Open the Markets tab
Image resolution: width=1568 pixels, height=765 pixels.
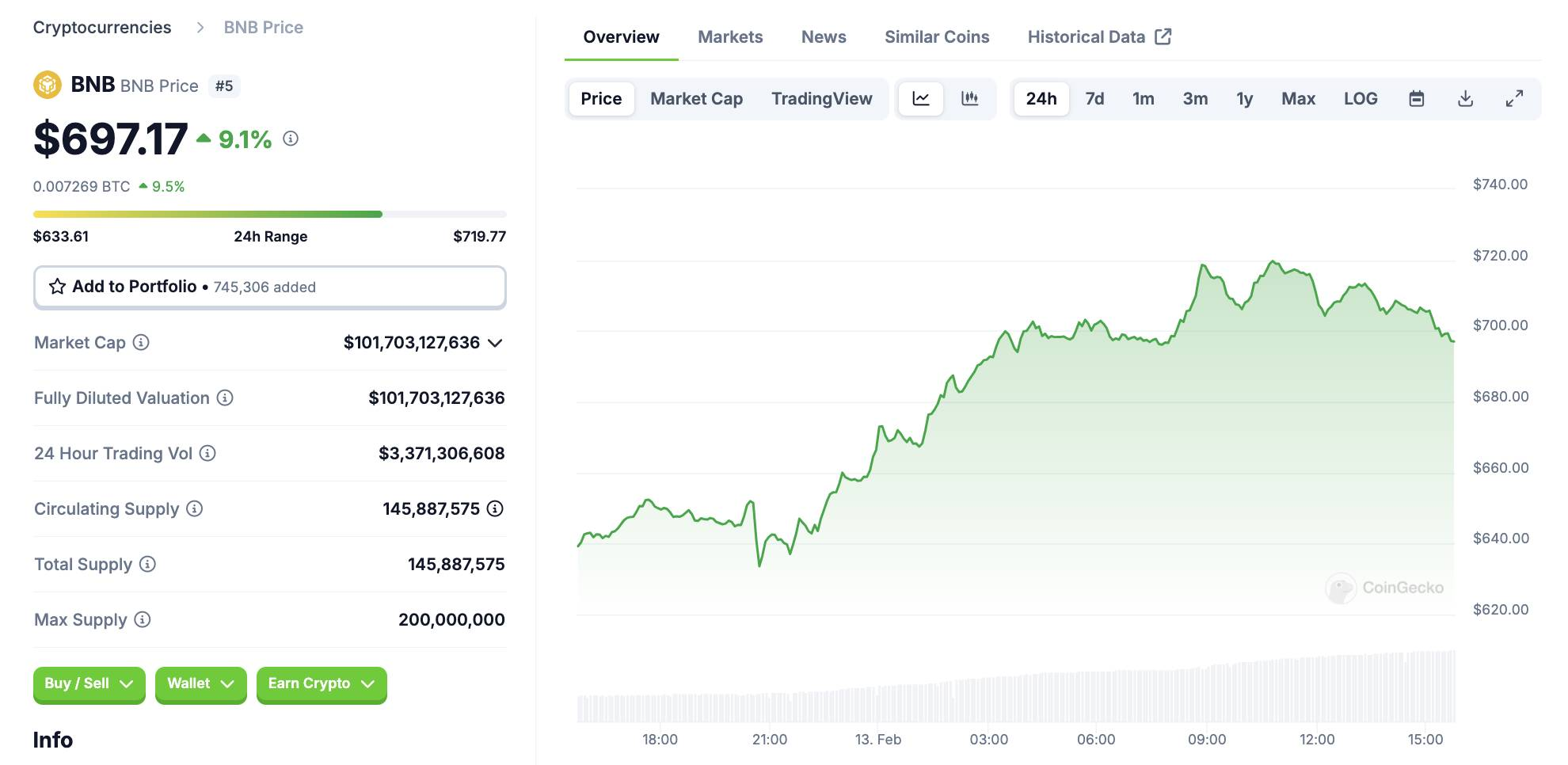[729, 37]
